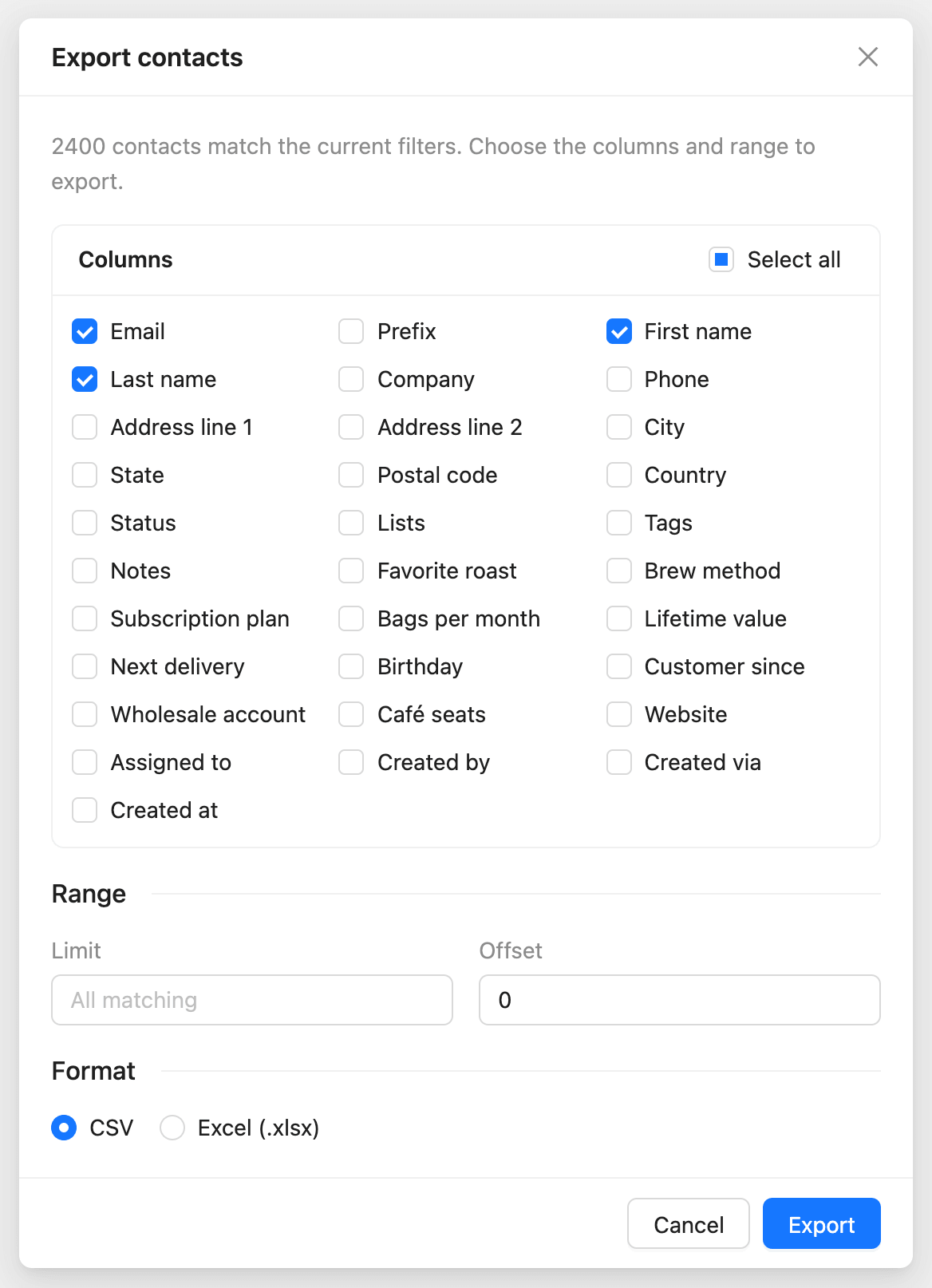This screenshot has height=1288, width=932.
Task: Tick the Subscription plan checkbox
Action: click(85, 618)
